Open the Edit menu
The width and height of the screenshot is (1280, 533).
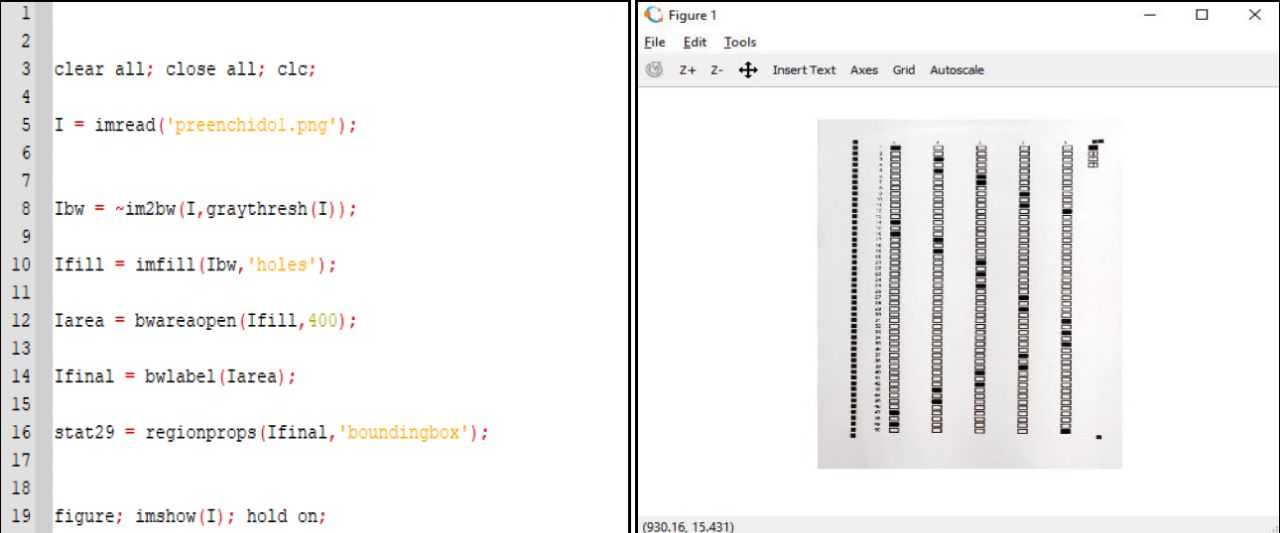pos(694,42)
